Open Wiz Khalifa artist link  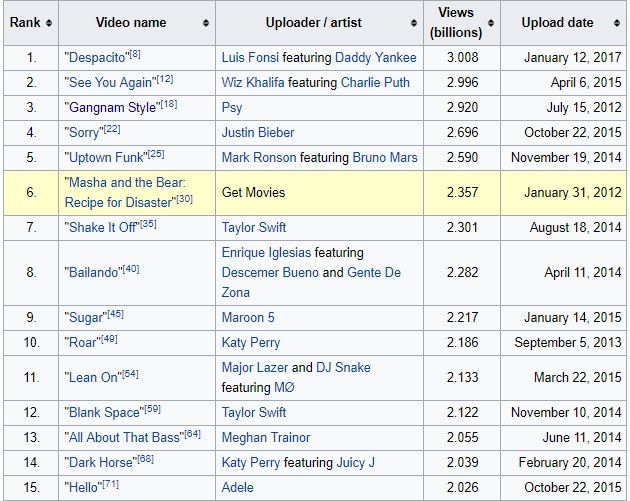[253, 82]
